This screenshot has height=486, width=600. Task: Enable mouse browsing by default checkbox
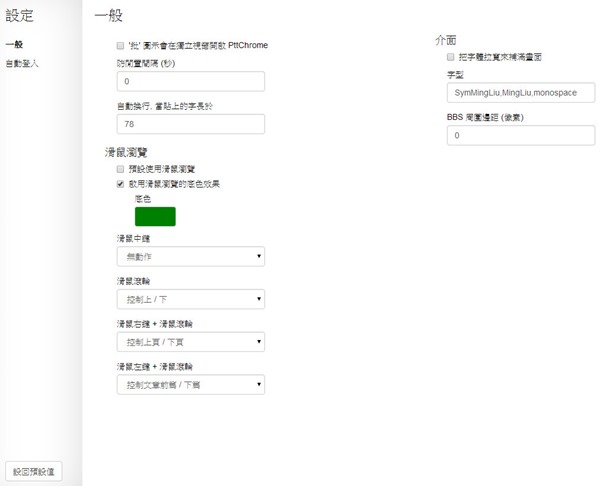pyautogui.click(x=121, y=170)
